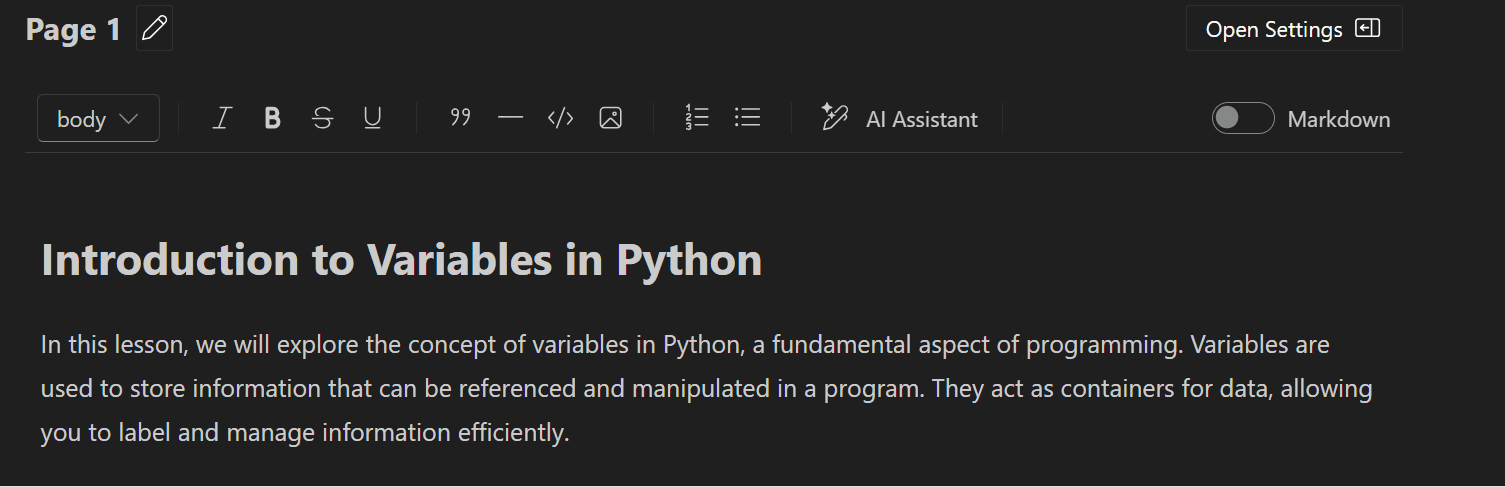Underline the selected text
The image size is (1505, 487).
point(372,119)
